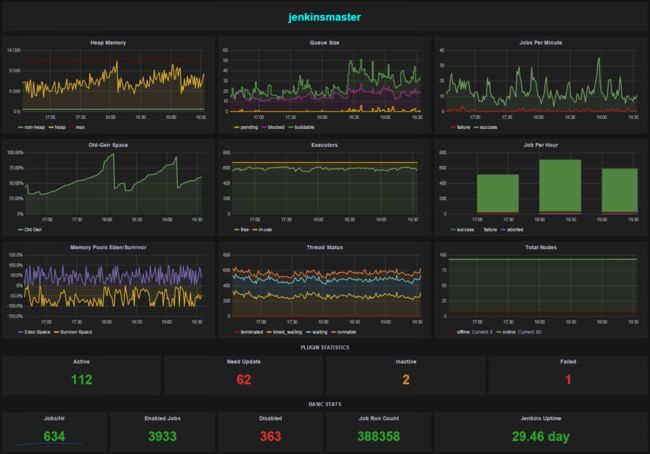Open the Total Nodes panel title menu
Viewport: 650px width, 454px height.
pos(541,248)
